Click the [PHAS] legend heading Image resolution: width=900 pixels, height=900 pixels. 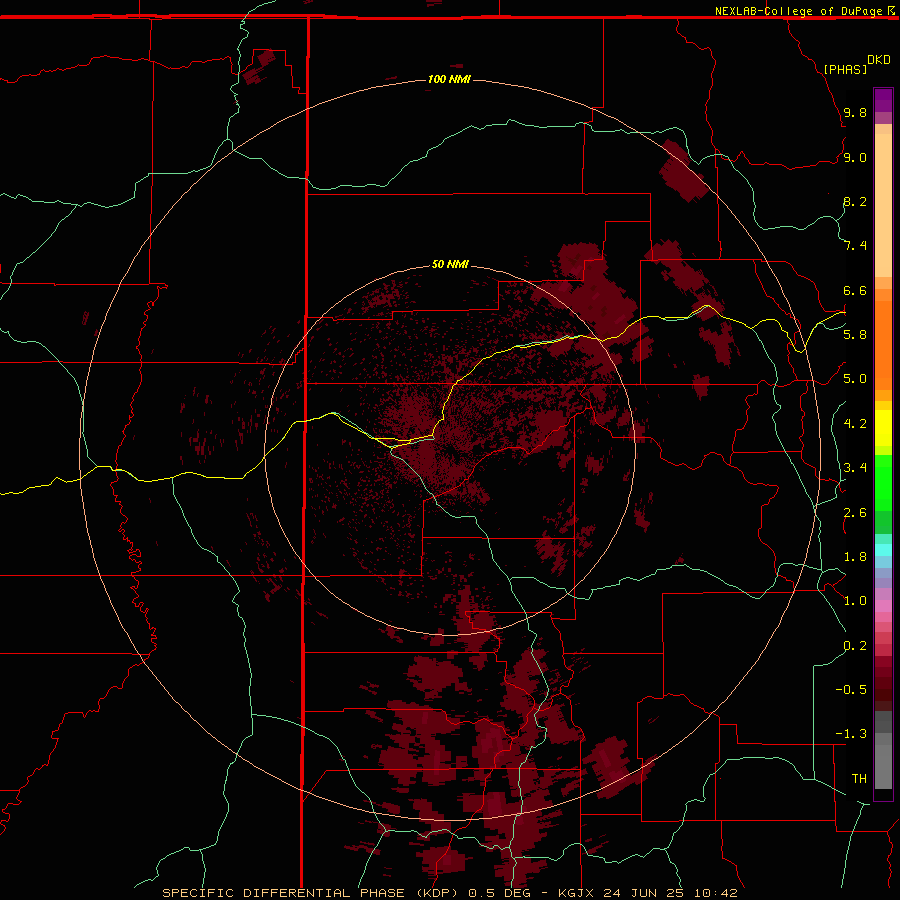point(845,69)
